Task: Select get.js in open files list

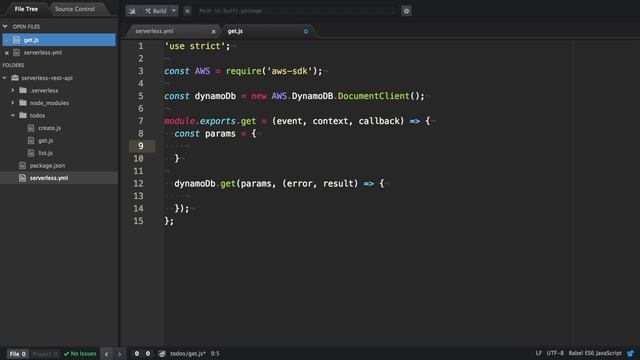Action: coord(59,40)
